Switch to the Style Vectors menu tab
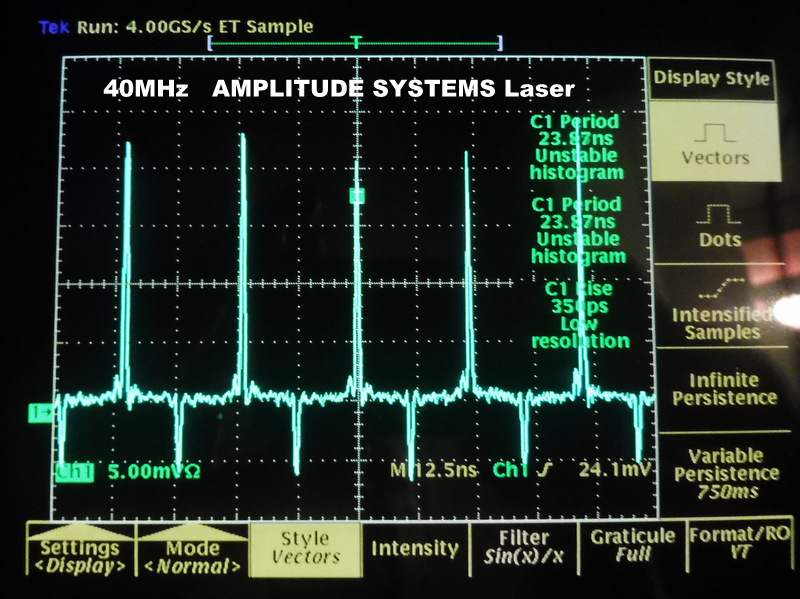 point(305,548)
